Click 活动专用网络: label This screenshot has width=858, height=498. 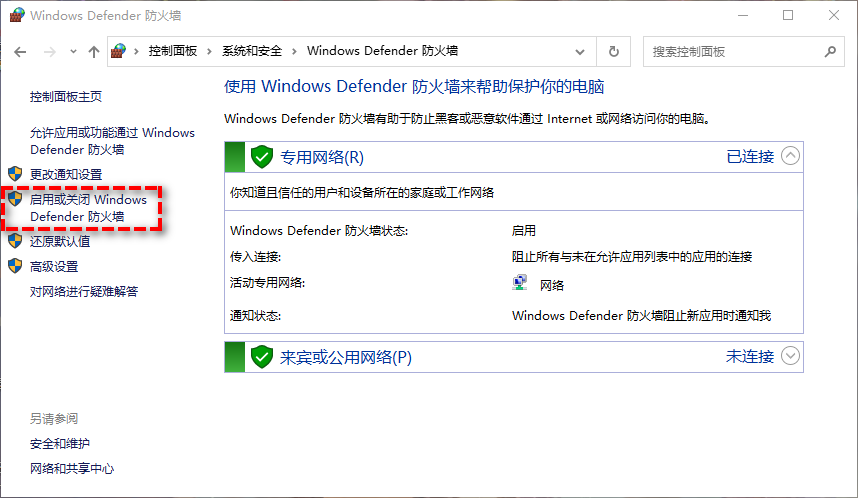click(268, 283)
